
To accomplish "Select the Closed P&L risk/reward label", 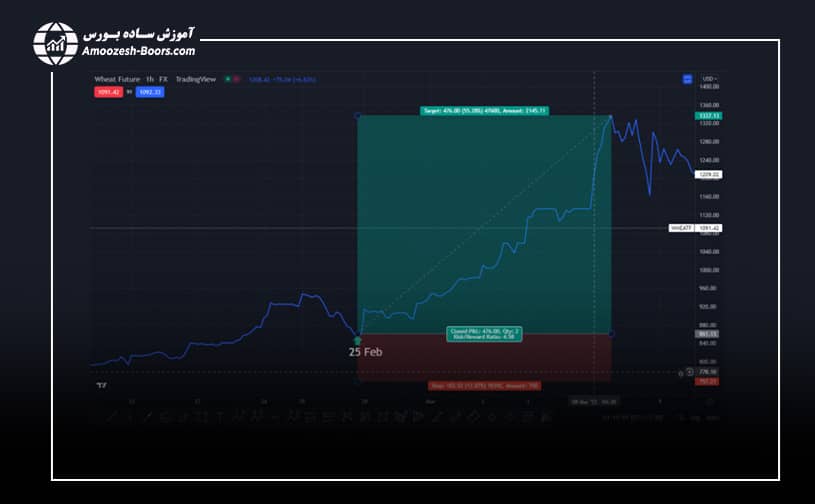I will pos(483,335).
